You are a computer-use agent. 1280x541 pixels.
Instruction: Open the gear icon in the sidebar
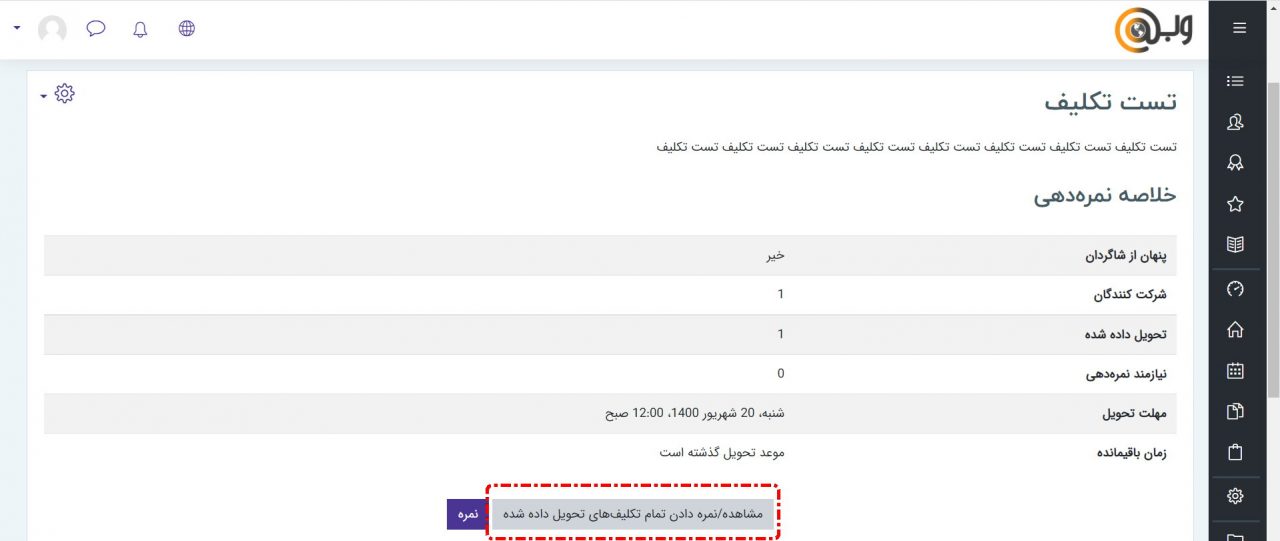(1235, 496)
